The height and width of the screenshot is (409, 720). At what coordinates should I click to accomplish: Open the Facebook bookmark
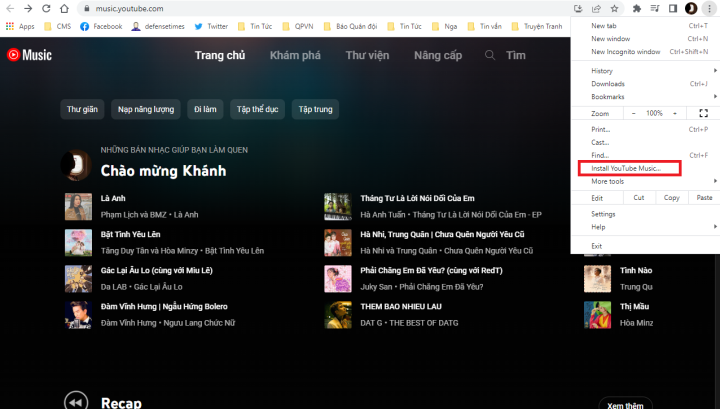(101, 26)
